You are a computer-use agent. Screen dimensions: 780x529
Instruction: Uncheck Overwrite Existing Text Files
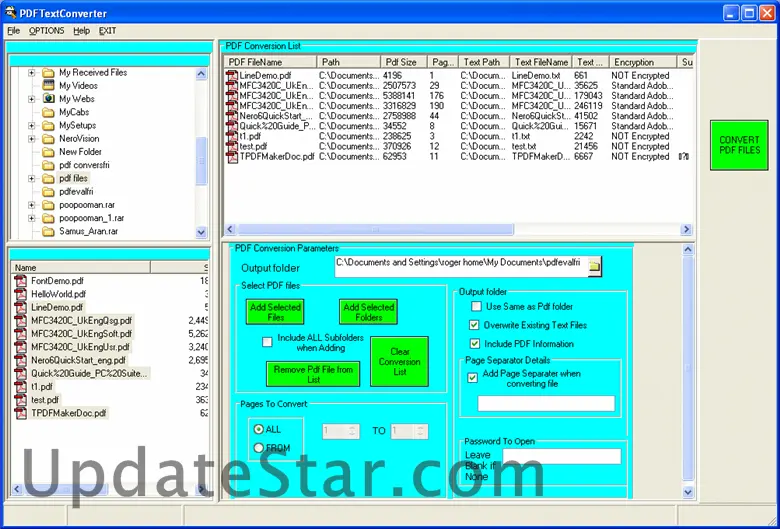coord(475,325)
